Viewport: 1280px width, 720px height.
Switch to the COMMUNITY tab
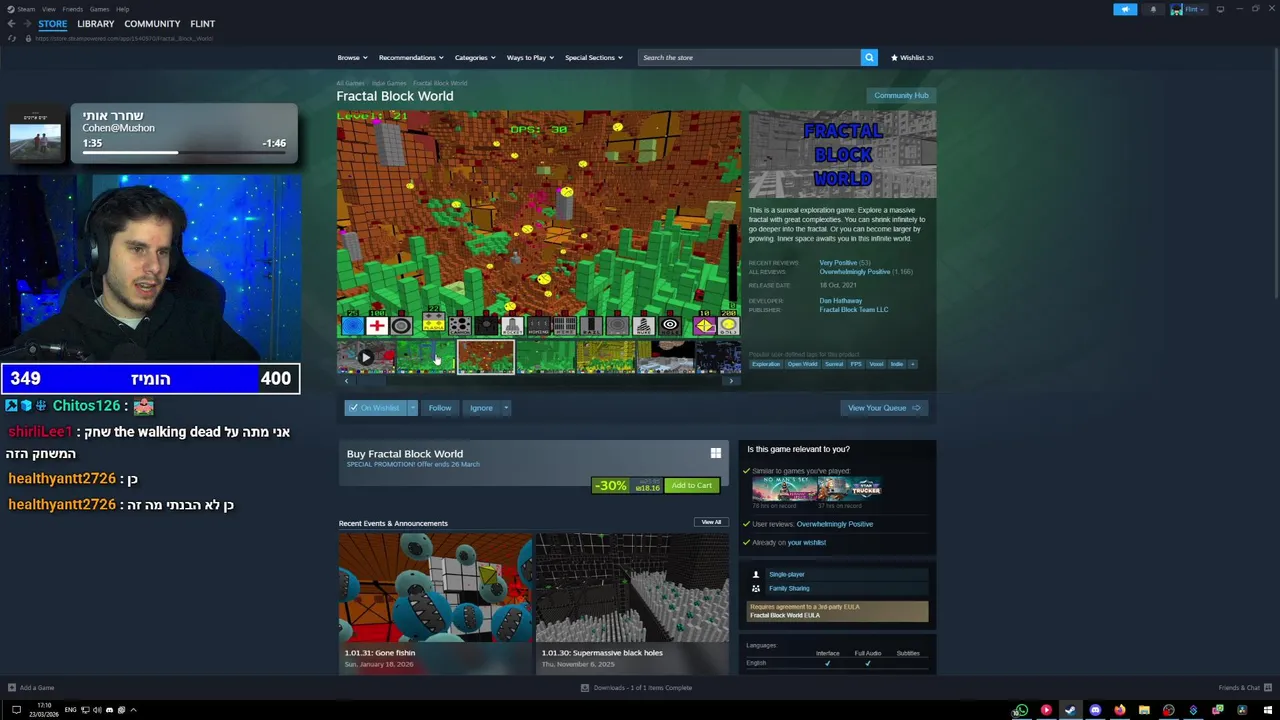pos(152,23)
